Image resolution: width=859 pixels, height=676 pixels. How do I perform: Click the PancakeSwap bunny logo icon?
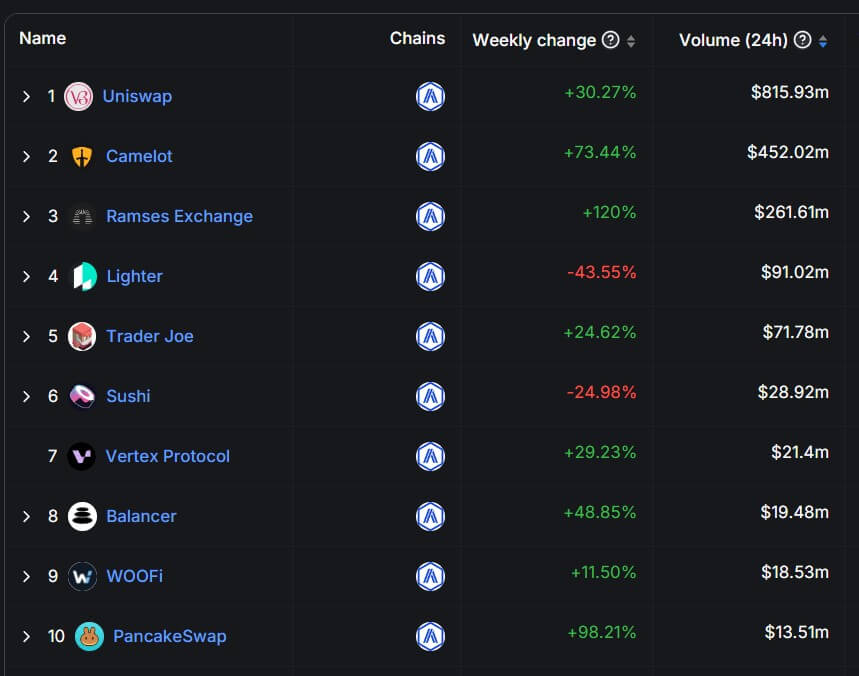pos(89,636)
